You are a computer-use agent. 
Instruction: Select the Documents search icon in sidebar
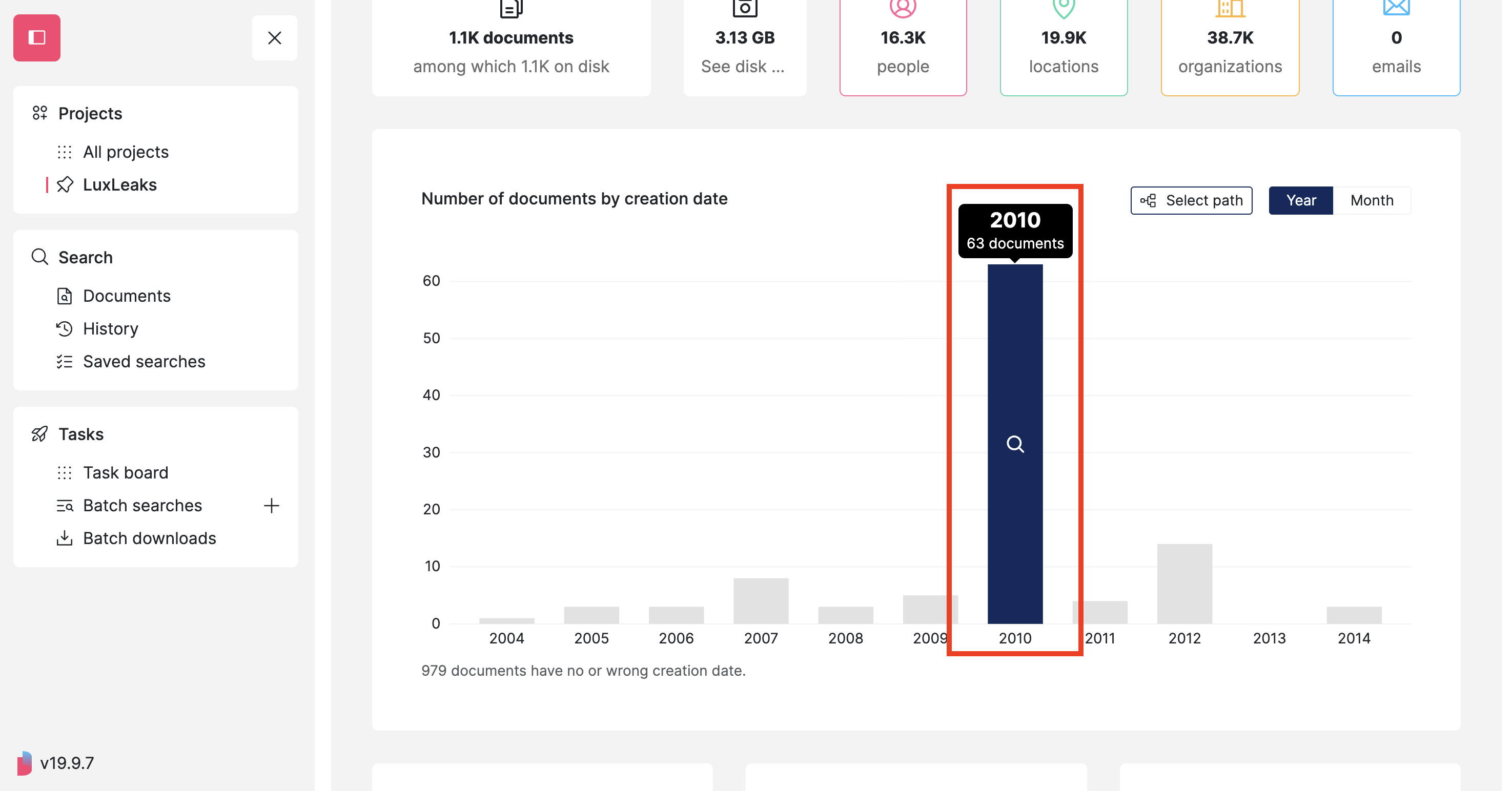point(65,296)
